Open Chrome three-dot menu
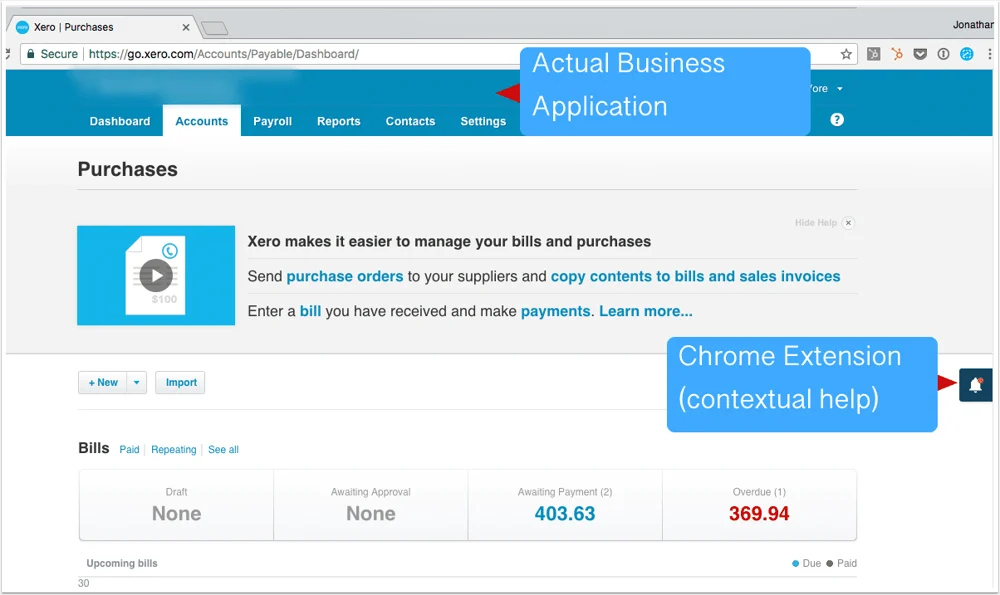Viewport: 1000px width, 595px height. click(990, 54)
